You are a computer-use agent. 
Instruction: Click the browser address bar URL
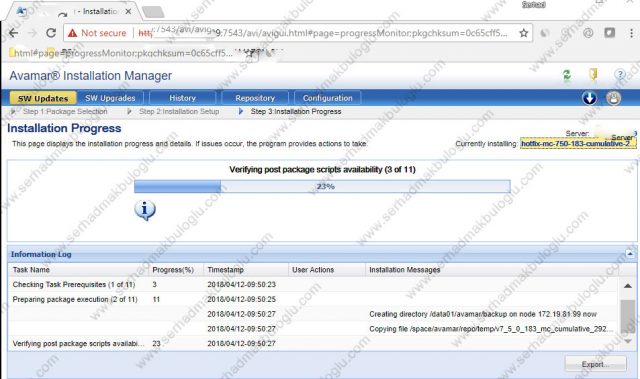click(322, 33)
